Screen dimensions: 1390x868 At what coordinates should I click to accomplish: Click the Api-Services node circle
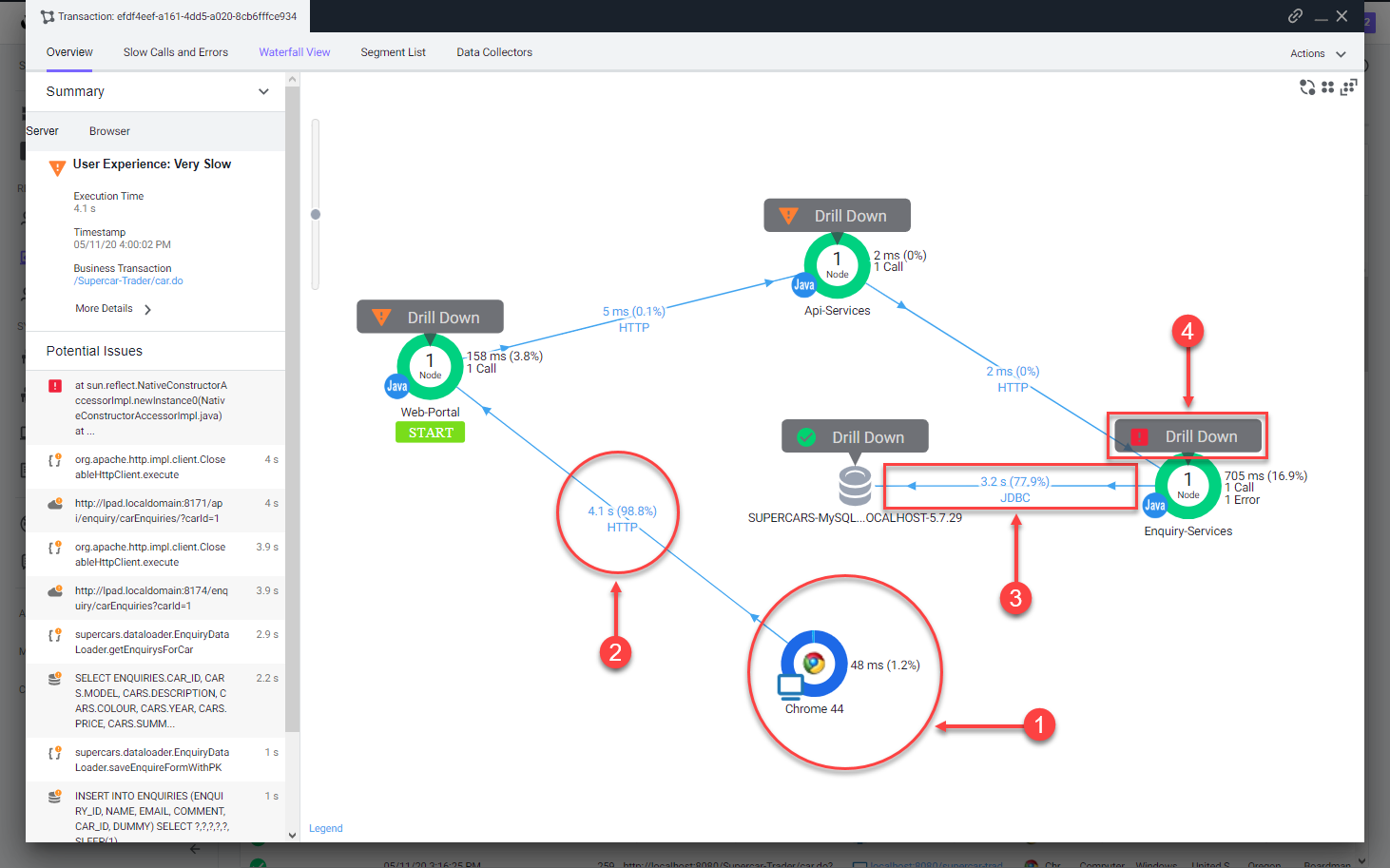pyautogui.click(x=837, y=265)
